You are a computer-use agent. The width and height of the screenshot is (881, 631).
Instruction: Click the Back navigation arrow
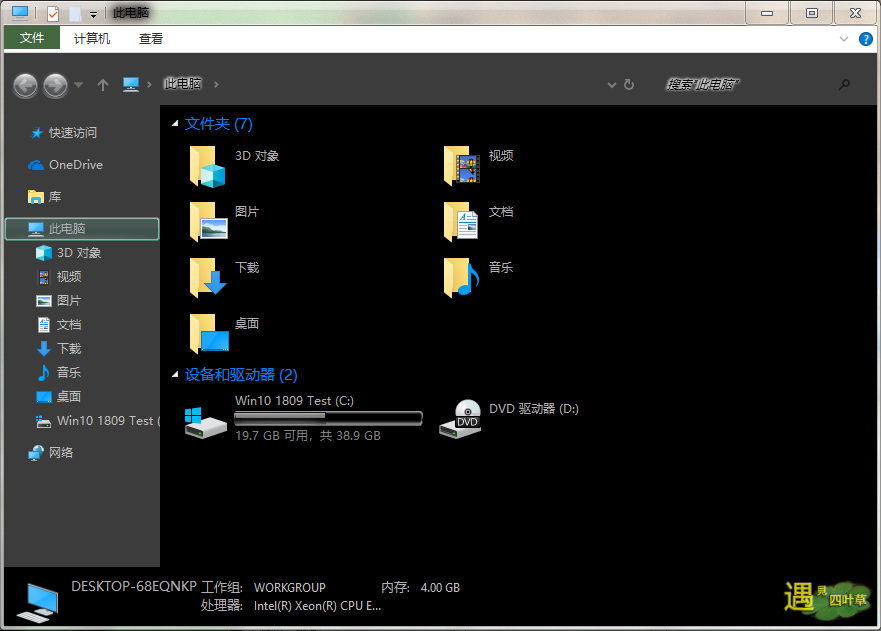point(25,86)
